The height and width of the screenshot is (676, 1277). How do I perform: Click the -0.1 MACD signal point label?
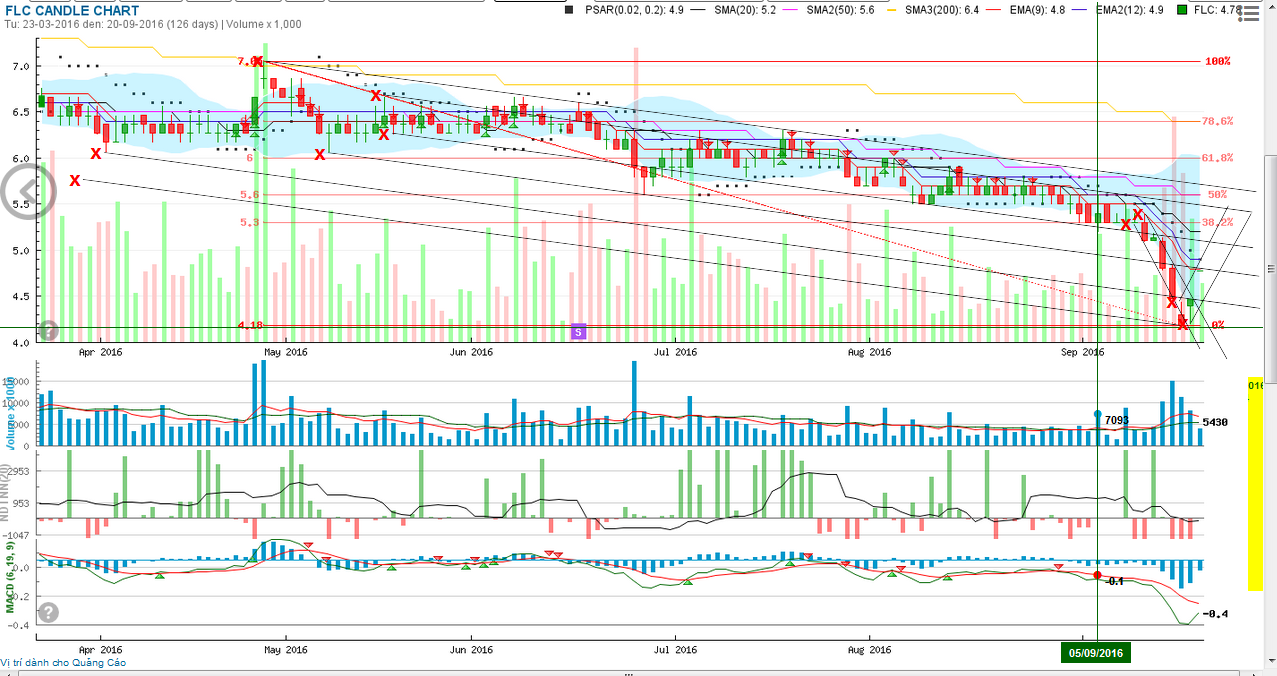pyautogui.click(x=1113, y=581)
